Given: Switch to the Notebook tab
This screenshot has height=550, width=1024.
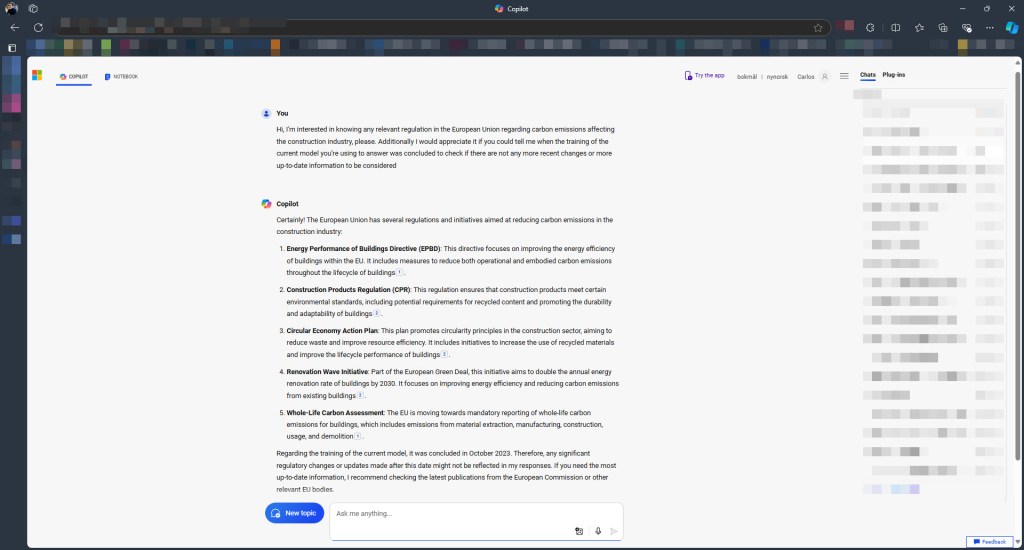Looking at the screenshot, I should point(121,76).
